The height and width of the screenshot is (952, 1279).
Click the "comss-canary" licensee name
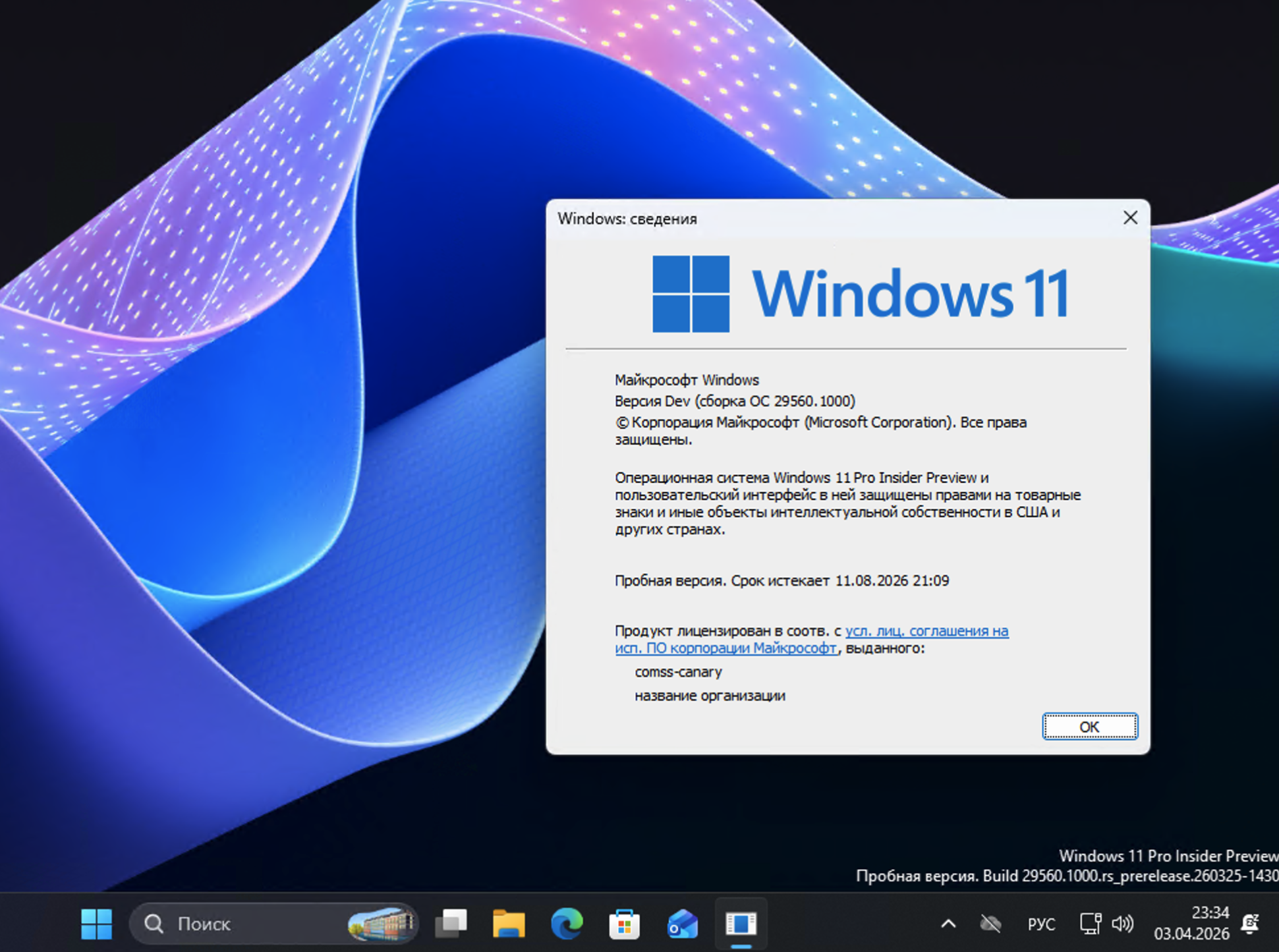(678, 671)
